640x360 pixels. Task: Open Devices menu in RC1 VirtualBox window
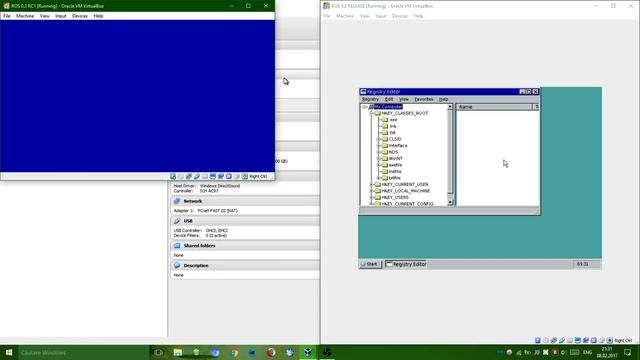(80, 16)
